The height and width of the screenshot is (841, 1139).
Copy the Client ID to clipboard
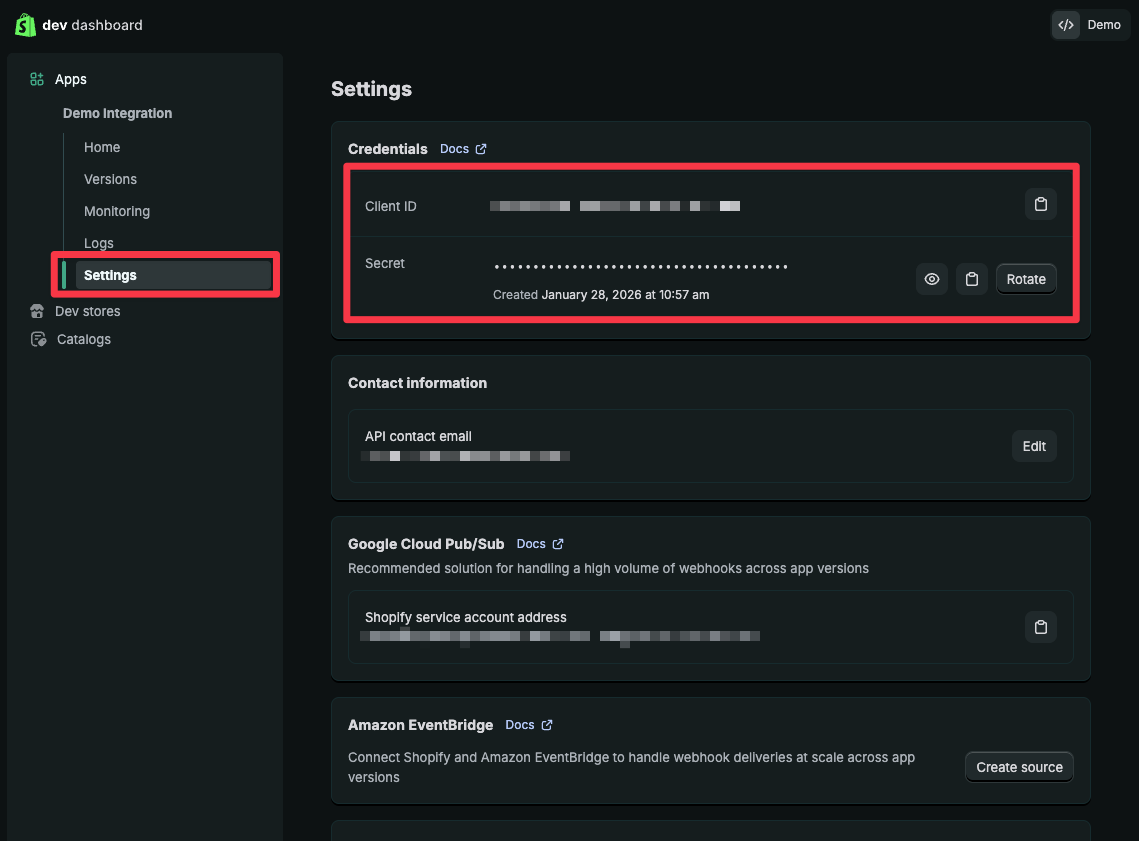1040,204
